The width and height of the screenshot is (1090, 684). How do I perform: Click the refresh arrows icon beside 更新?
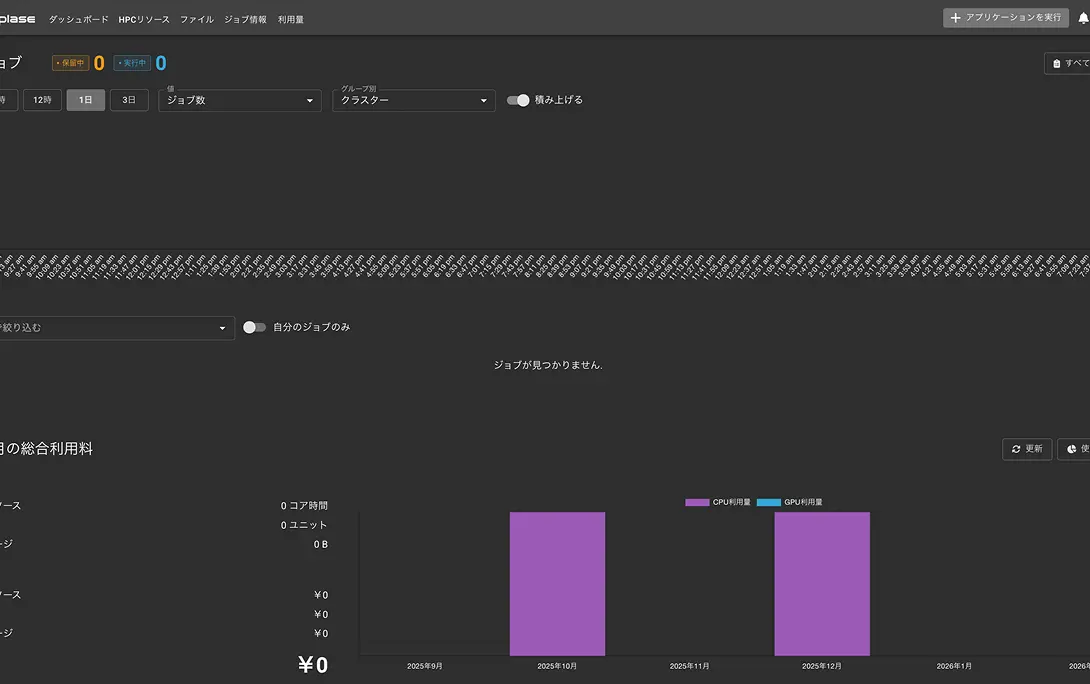pos(1016,449)
